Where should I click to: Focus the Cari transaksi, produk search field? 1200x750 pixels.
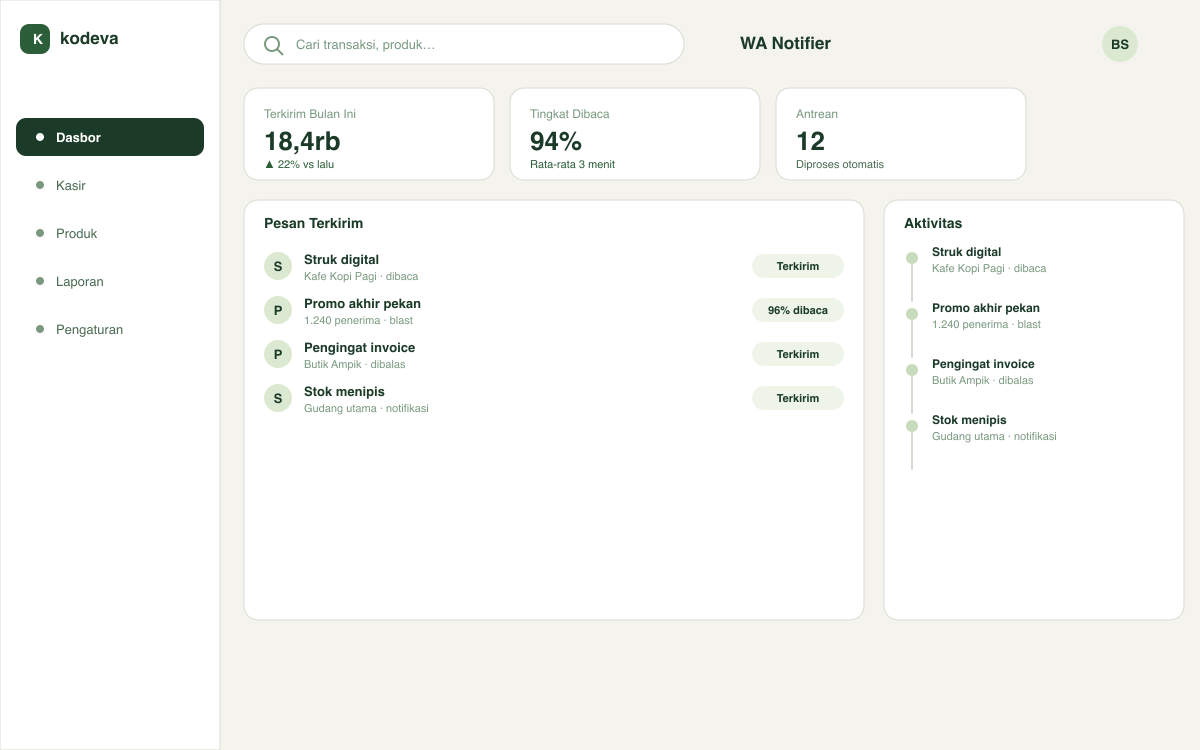[x=464, y=44]
